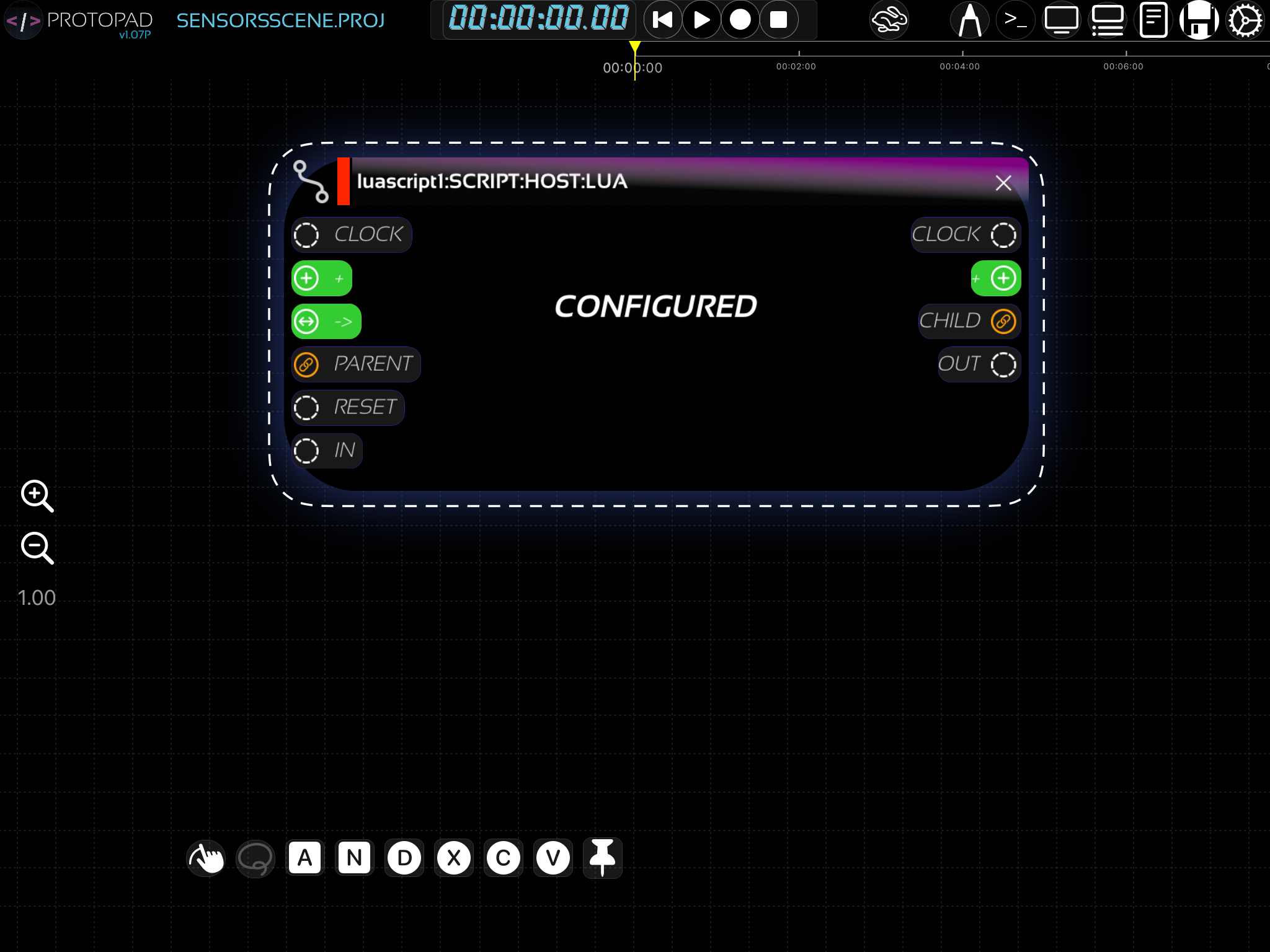Select the lasso selection tool
The height and width of the screenshot is (952, 1270).
[255, 858]
